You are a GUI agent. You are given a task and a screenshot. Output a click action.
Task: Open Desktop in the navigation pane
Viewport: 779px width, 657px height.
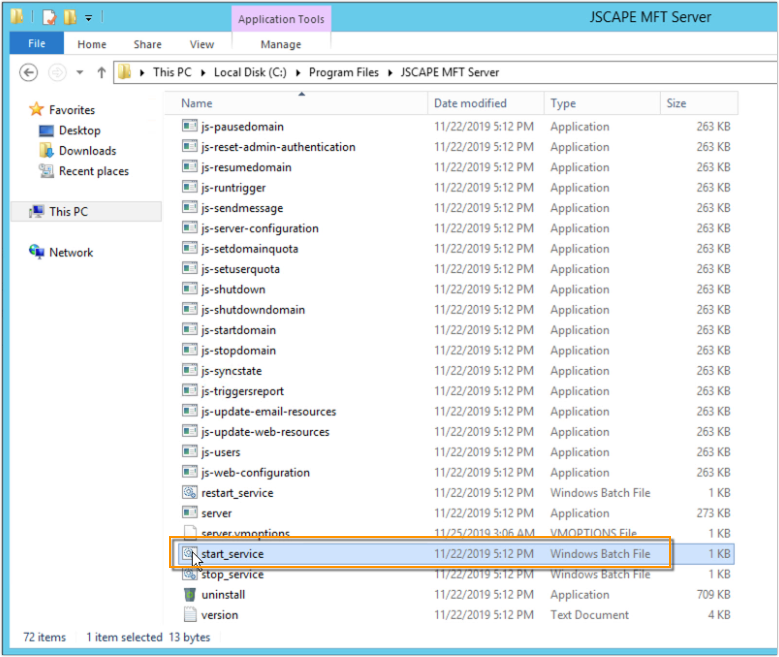tap(79, 130)
